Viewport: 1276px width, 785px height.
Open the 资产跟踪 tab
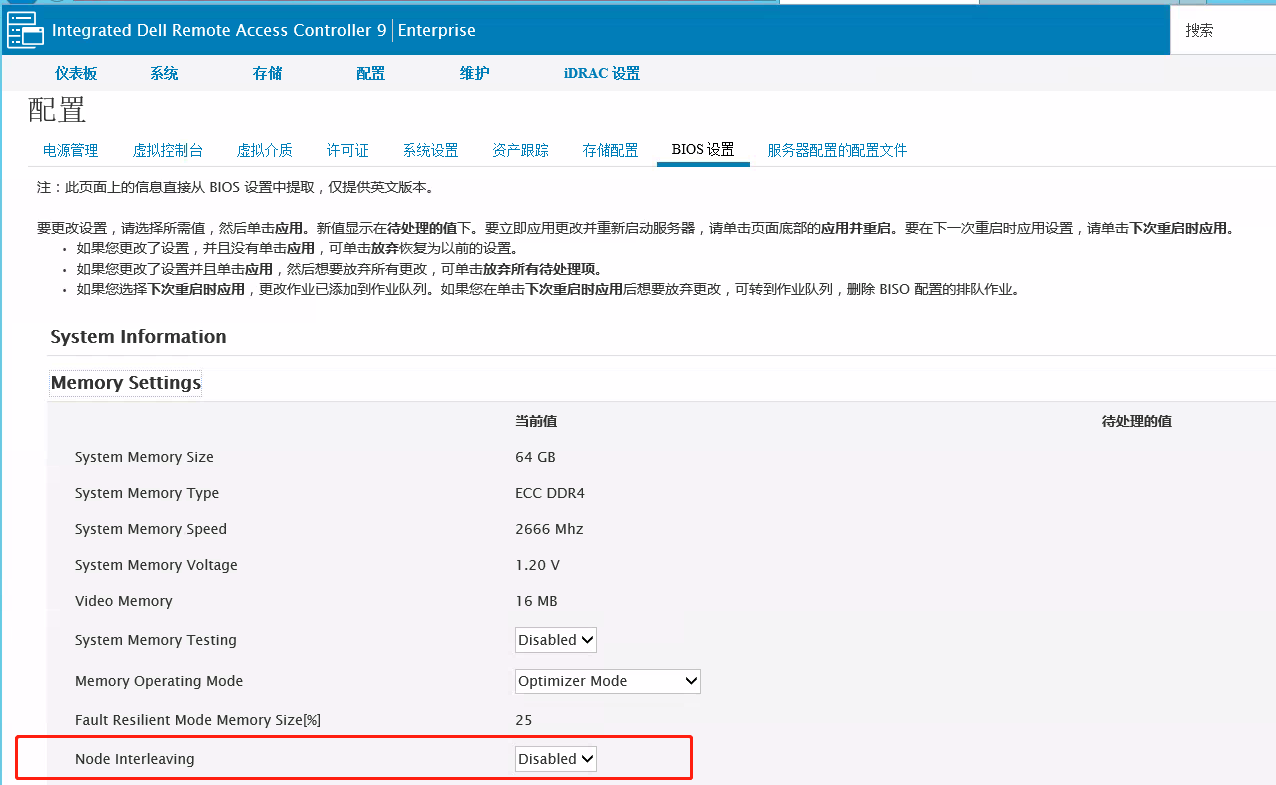[520, 150]
